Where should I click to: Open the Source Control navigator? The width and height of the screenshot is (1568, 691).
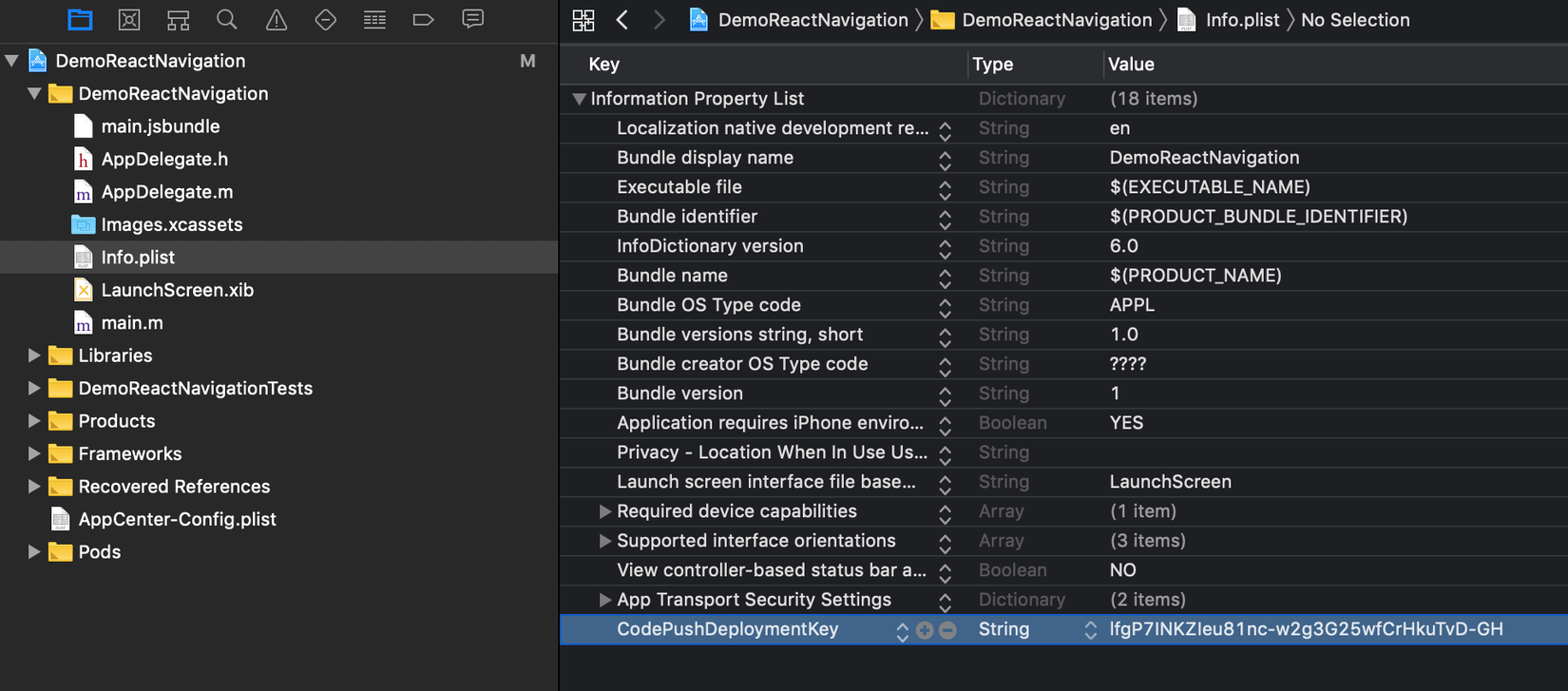pos(129,19)
